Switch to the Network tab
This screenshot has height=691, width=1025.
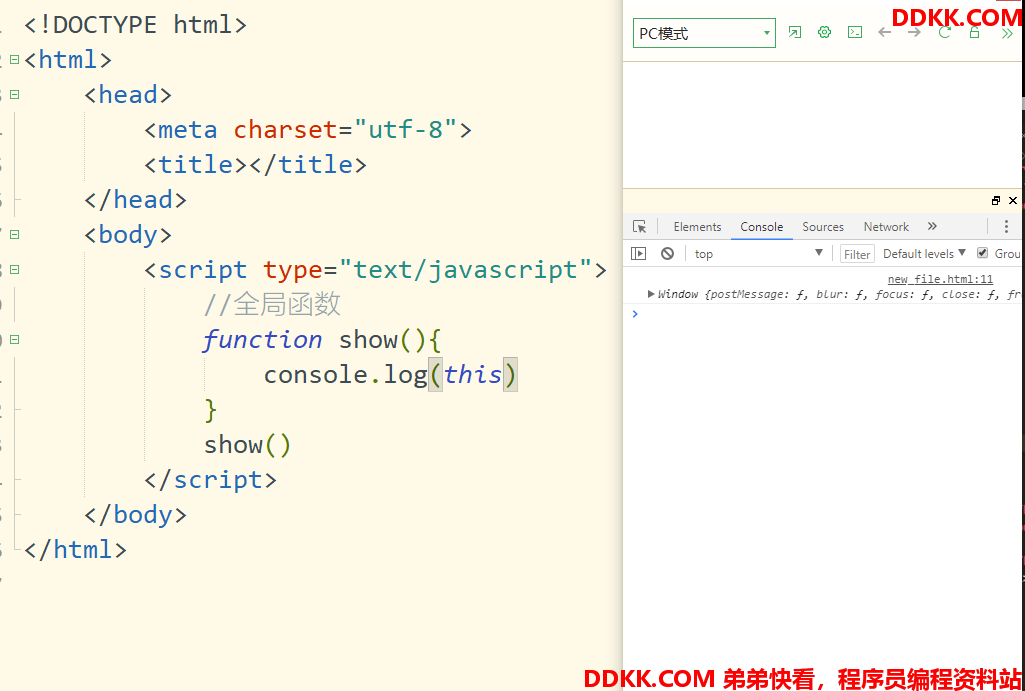(886, 227)
